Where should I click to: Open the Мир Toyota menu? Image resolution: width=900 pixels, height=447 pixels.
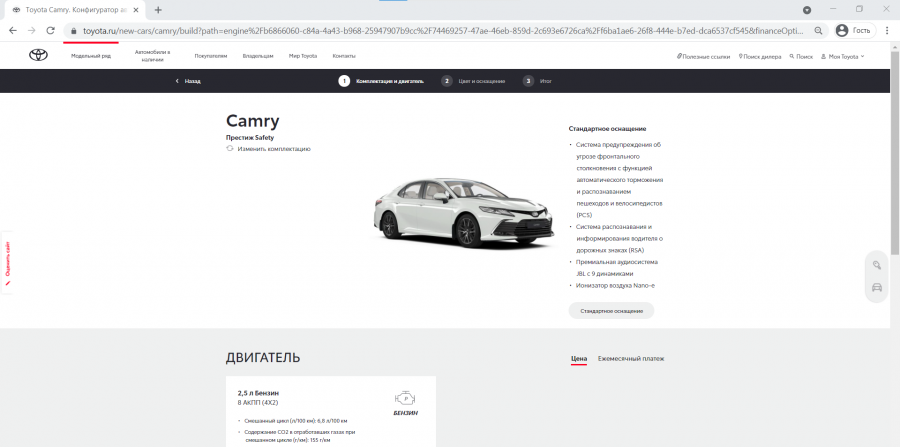pos(302,56)
